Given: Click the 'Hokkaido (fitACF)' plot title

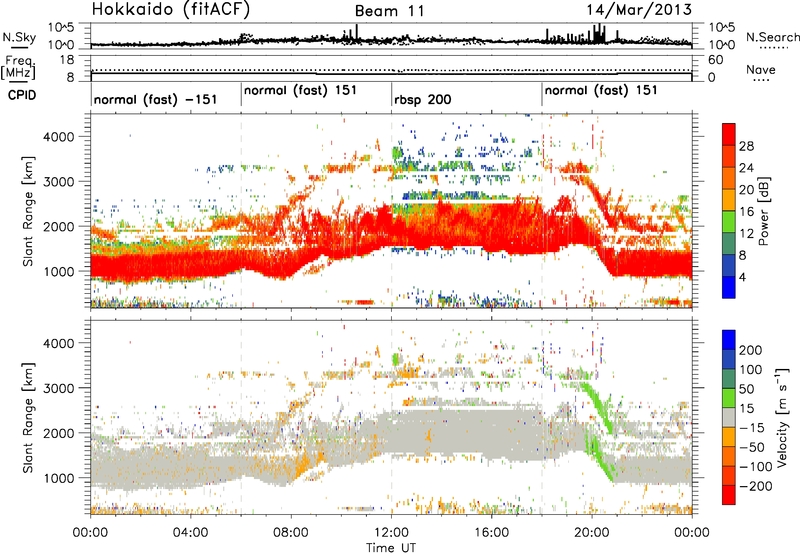Looking at the screenshot, I should pos(171,9).
